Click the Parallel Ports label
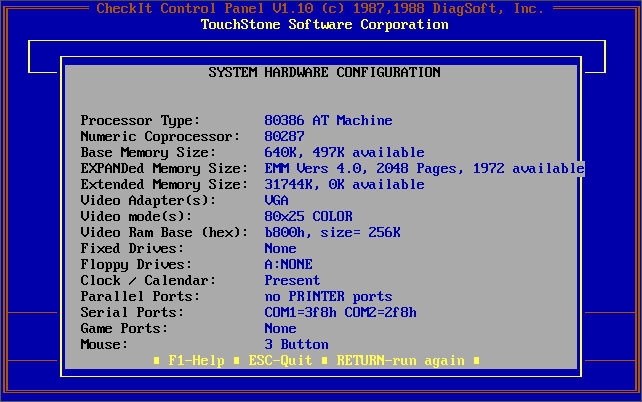Screen dimensions: 642x402 [x=140, y=296]
